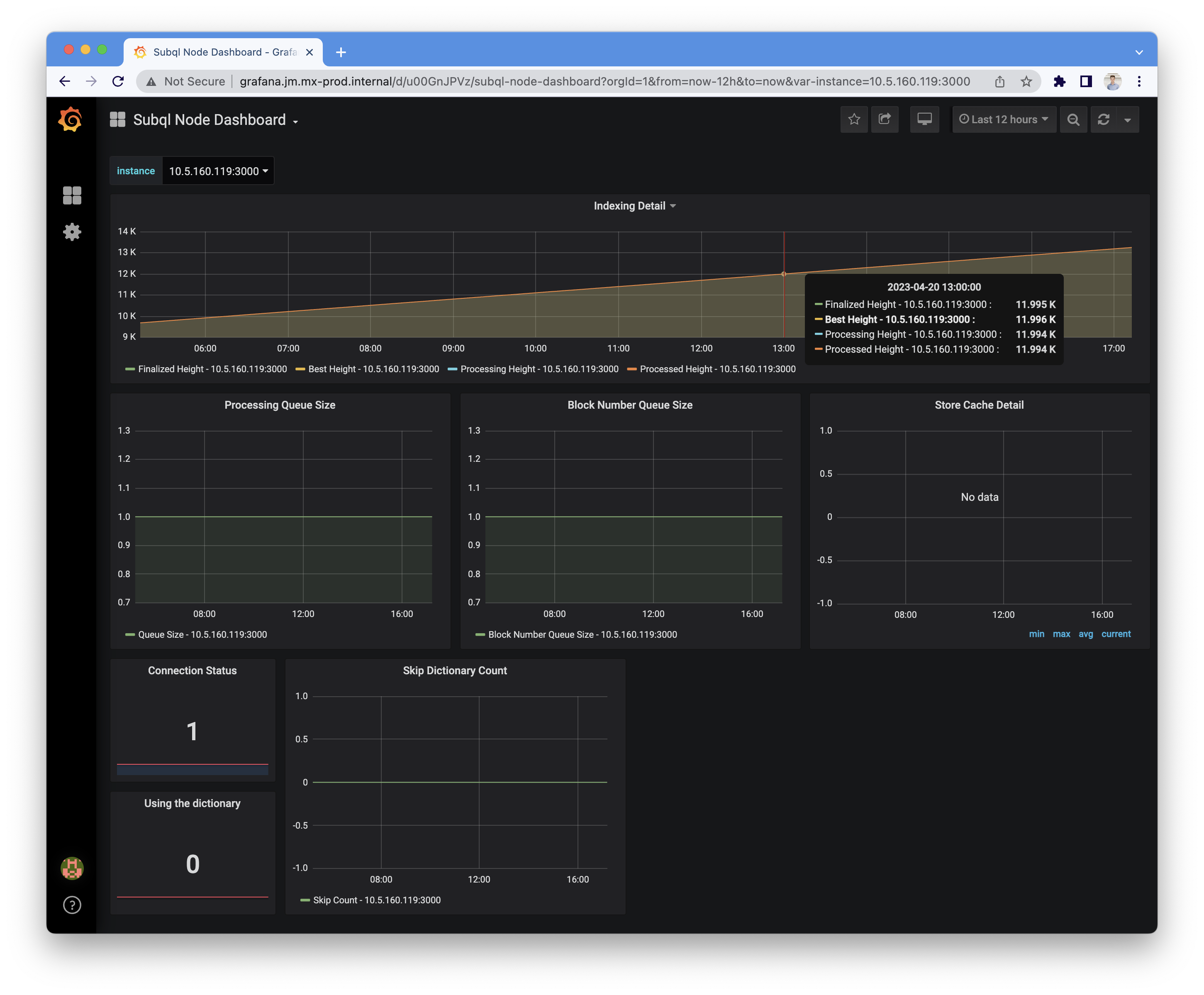Open the browser profile avatar

1112,81
